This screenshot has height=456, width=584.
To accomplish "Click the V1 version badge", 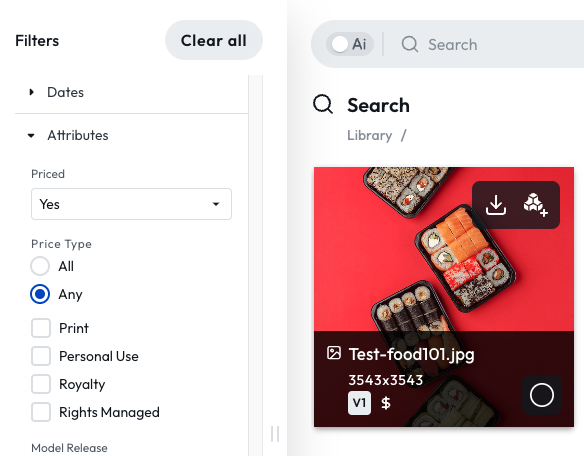I will pyautogui.click(x=359, y=403).
